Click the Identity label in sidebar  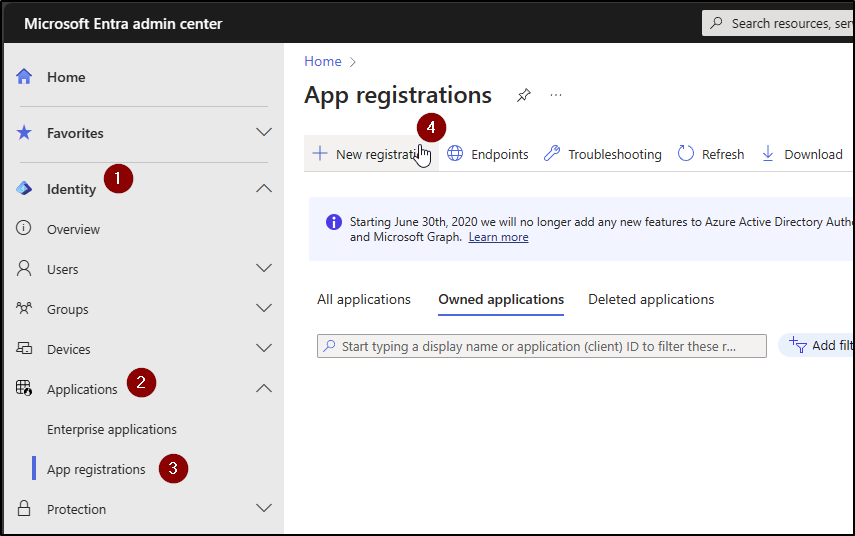pyautogui.click(x=71, y=189)
